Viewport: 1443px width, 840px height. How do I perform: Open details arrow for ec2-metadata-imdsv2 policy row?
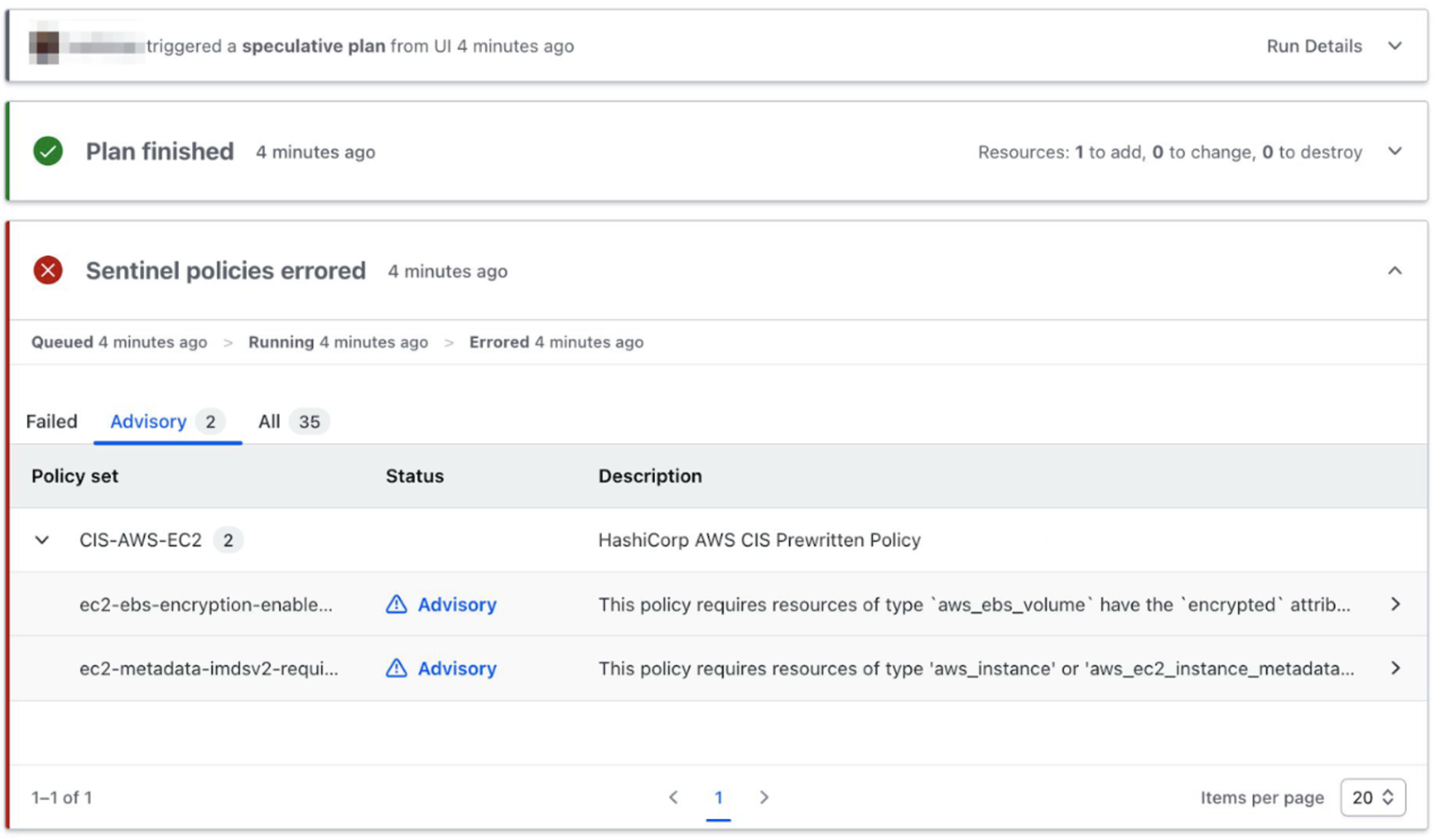pos(1396,669)
